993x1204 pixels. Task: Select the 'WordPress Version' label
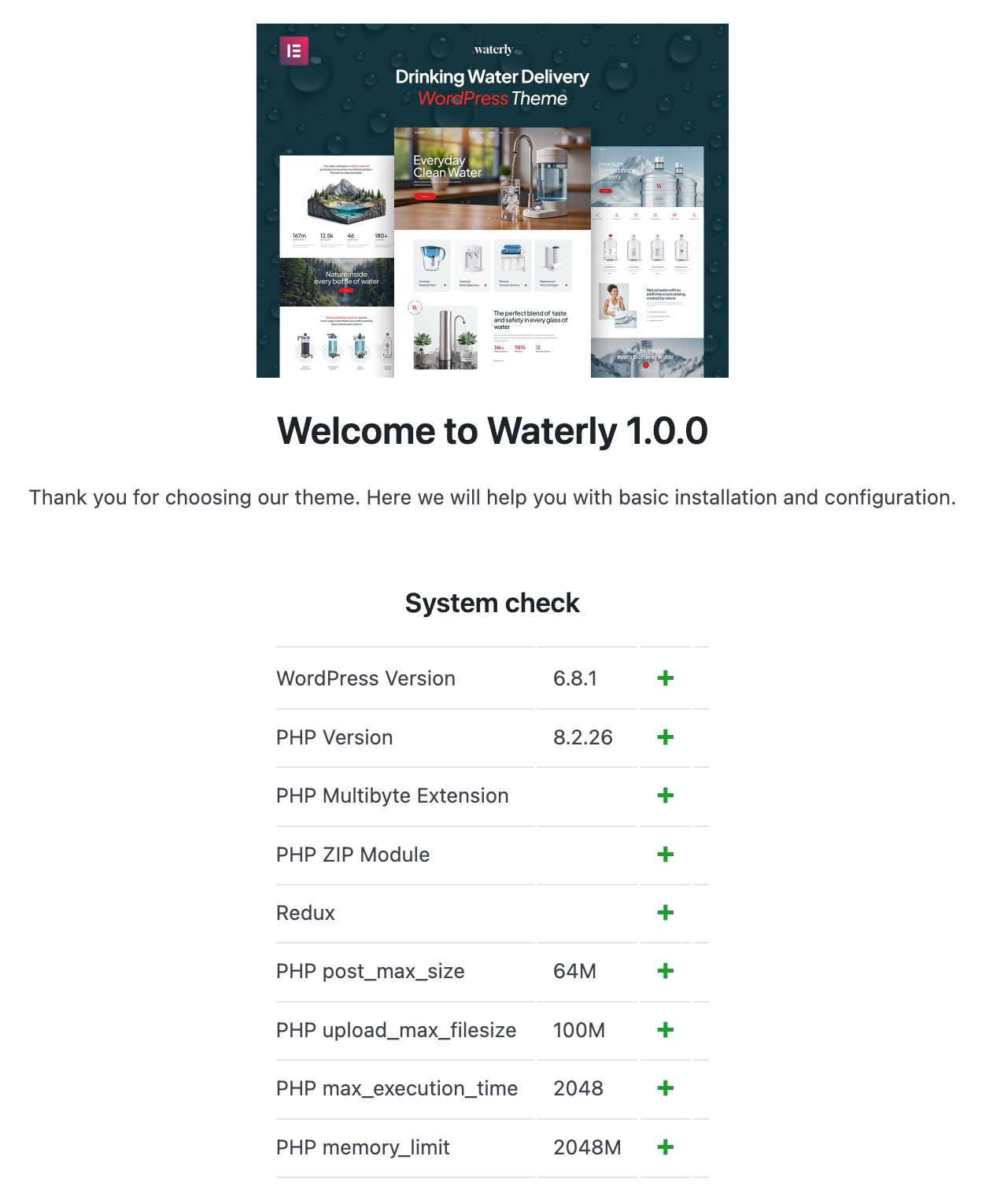point(366,678)
